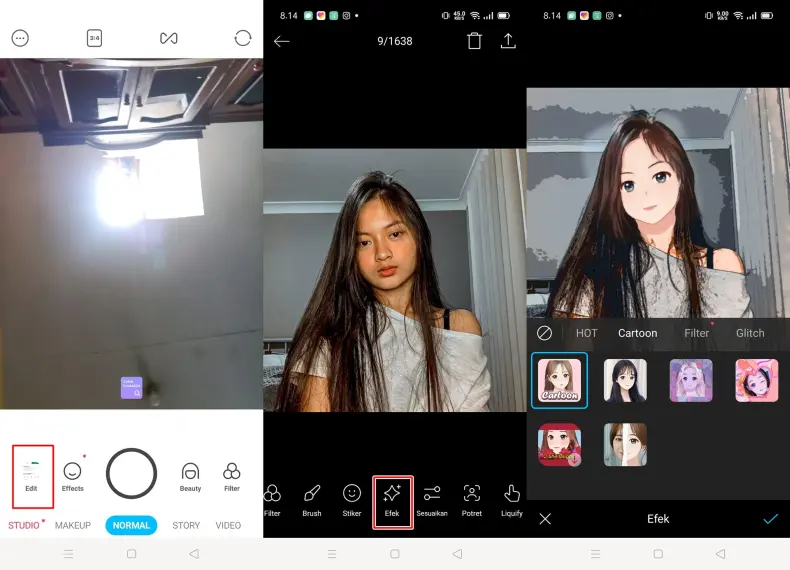This screenshot has height=570, width=790.
Task: Tap Android recent-apps menu under Efek screen
Action: pos(595,554)
